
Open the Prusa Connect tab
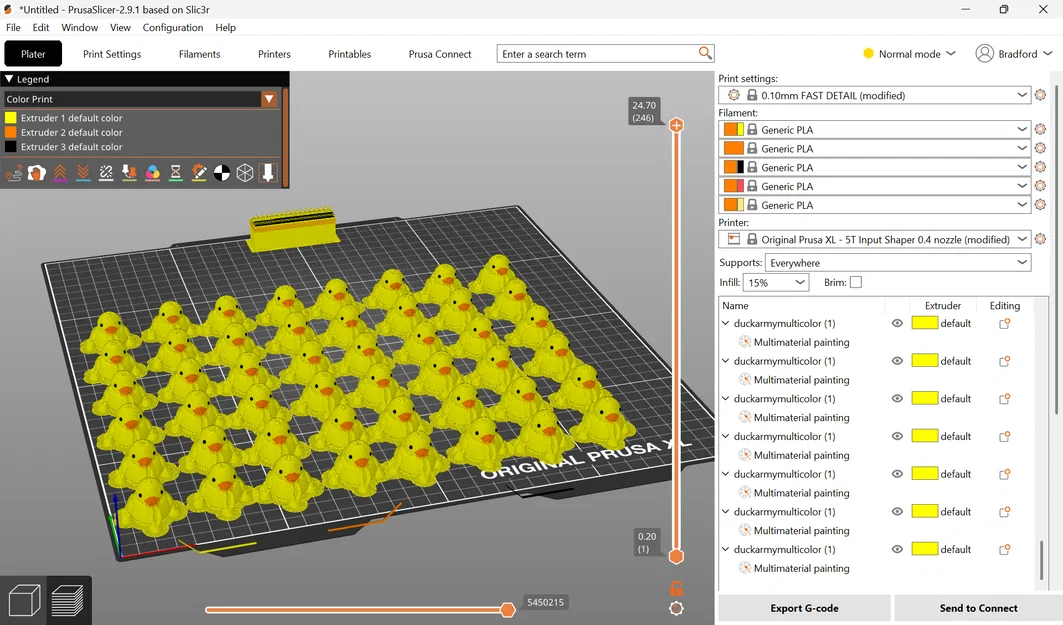click(x=439, y=54)
